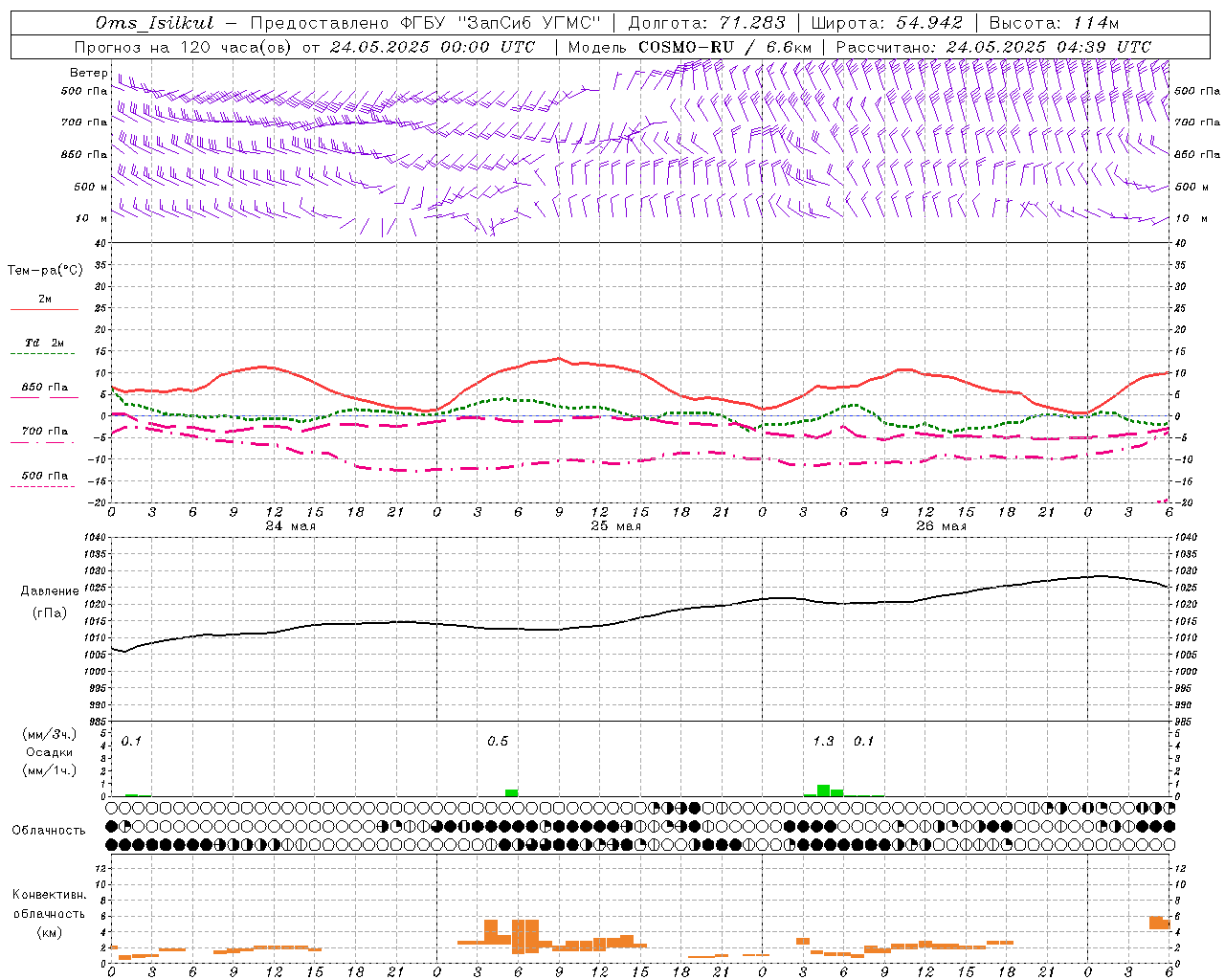This screenshot has width=1225, height=980.
Task: Click the 24 мая date label
Action: click(290, 526)
